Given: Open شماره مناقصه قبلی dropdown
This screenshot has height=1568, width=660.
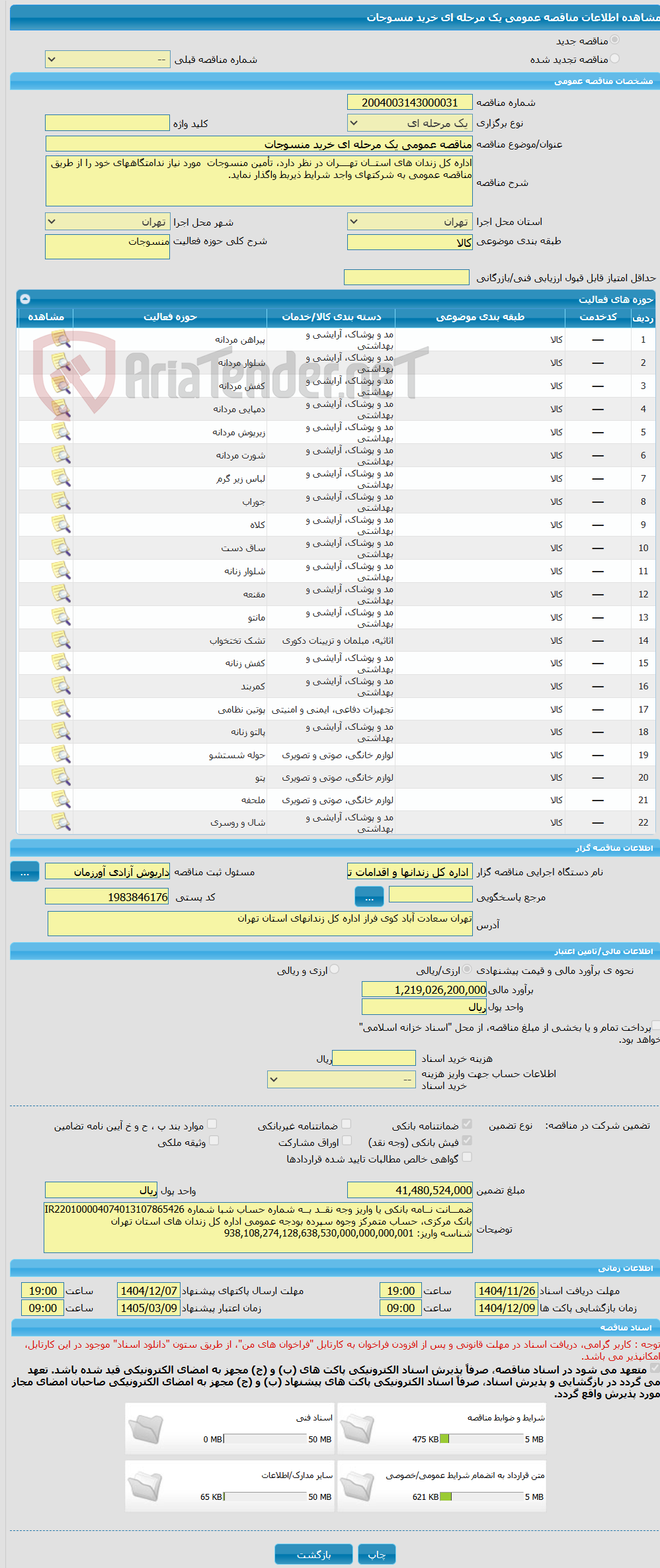Looking at the screenshot, I should pyautogui.click(x=108, y=60).
